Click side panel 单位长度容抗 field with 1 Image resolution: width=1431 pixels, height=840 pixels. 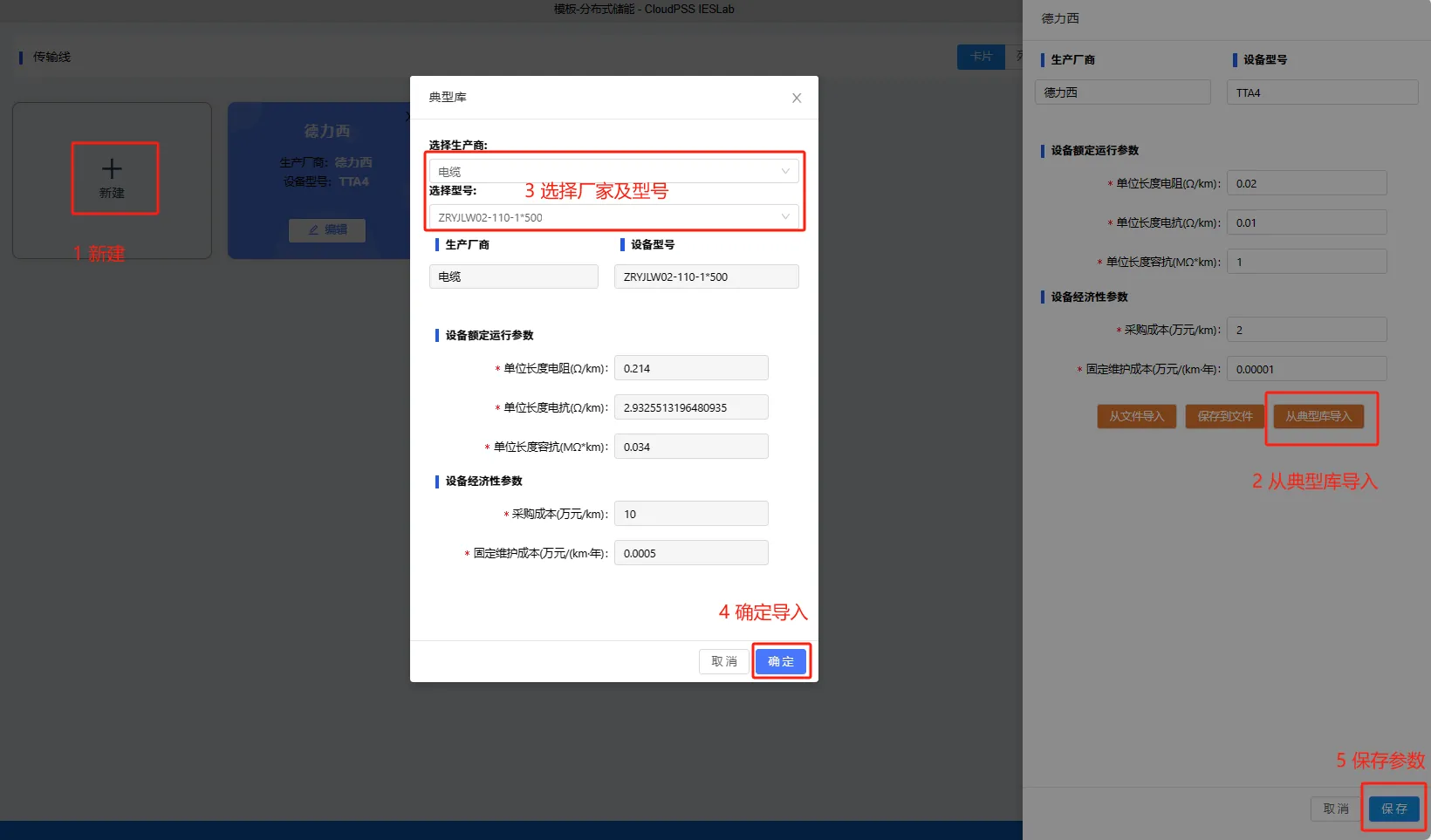coord(1307,262)
